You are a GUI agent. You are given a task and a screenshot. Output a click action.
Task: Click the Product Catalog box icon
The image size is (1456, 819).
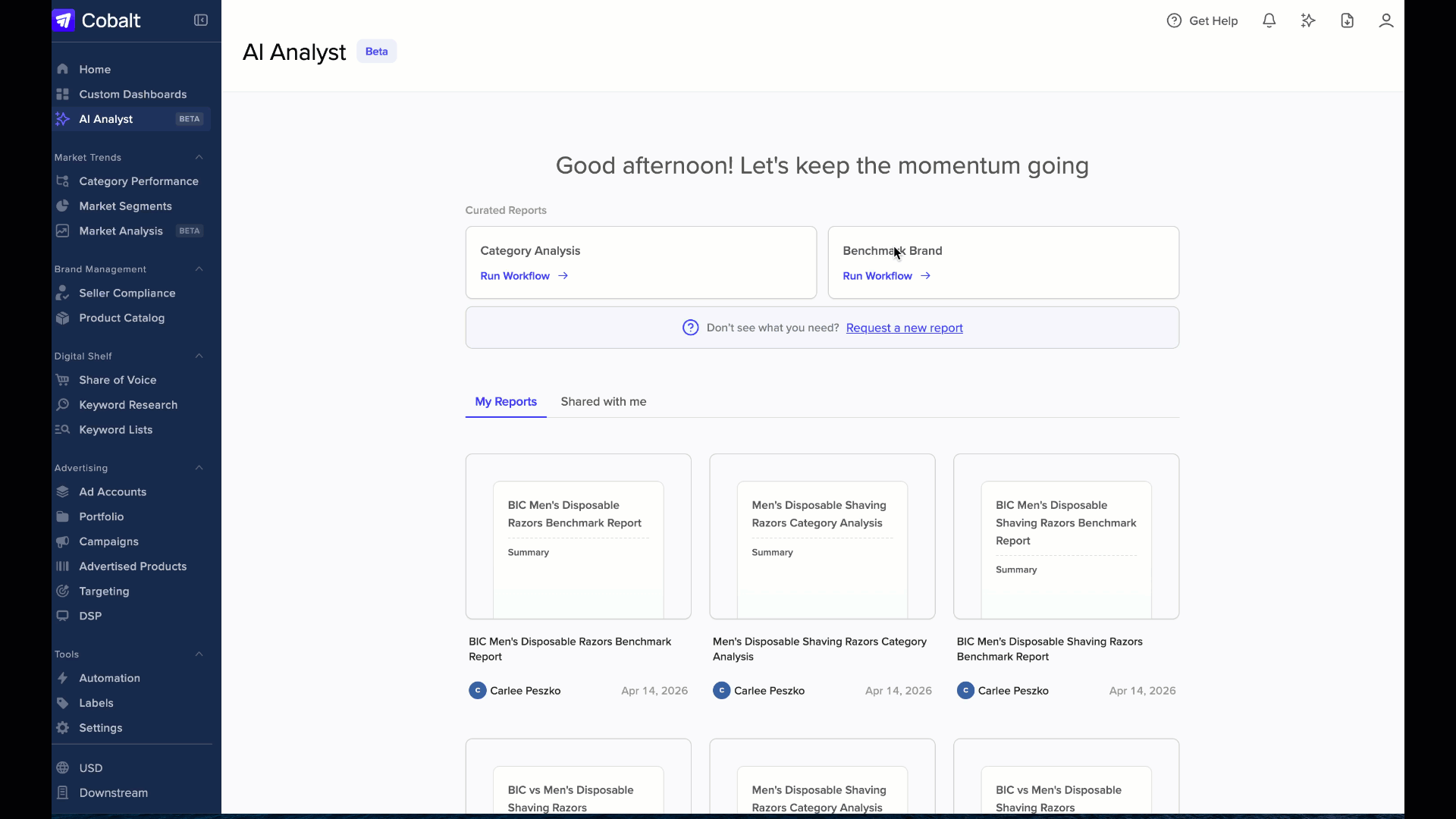(63, 318)
